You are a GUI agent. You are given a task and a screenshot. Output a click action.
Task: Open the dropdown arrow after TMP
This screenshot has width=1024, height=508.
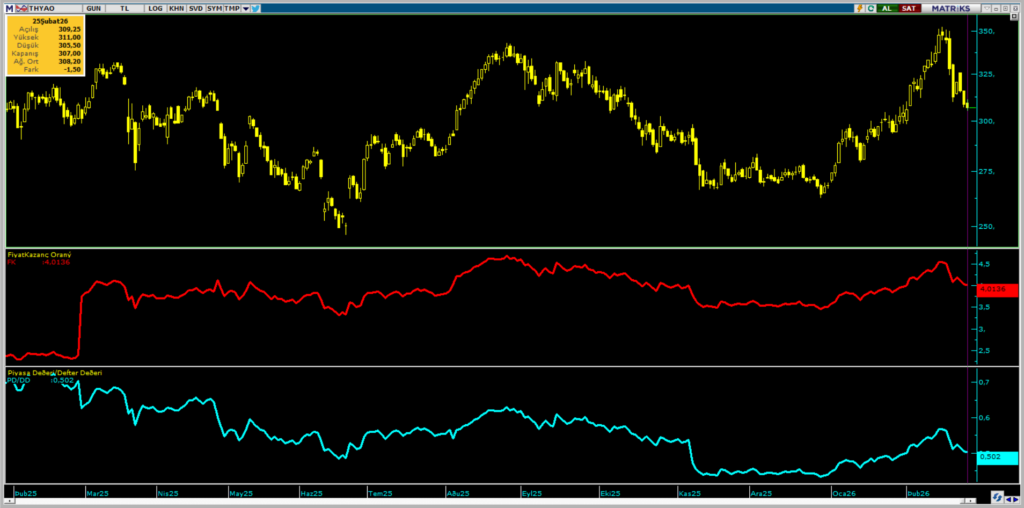[244, 7]
